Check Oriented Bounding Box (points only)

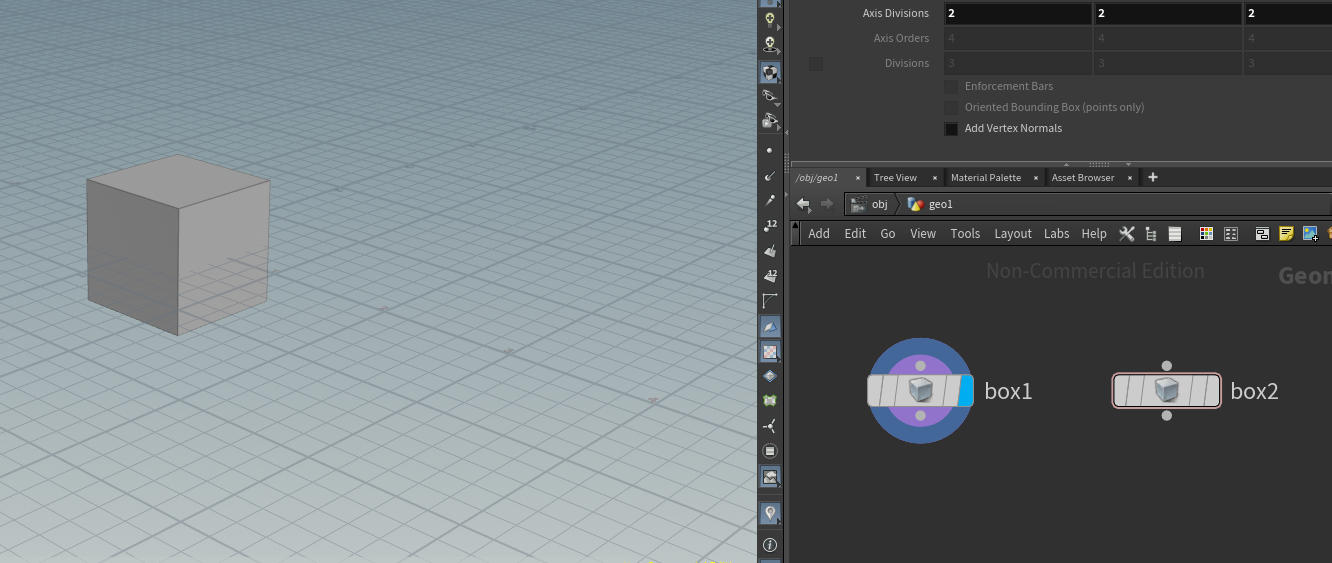[x=951, y=107]
